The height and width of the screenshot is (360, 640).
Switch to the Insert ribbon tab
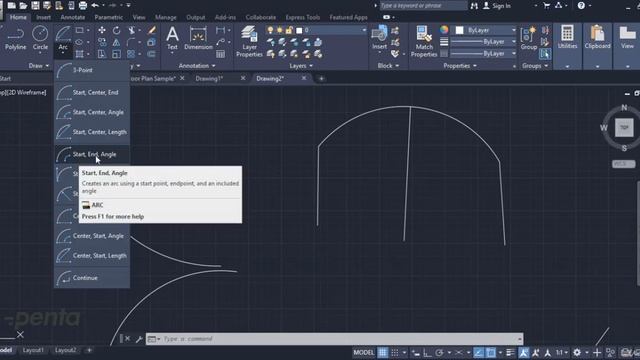(x=43, y=17)
